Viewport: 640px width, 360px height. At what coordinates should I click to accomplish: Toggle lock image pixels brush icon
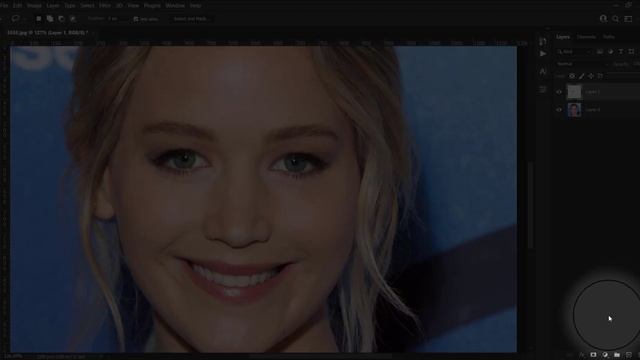point(582,76)
